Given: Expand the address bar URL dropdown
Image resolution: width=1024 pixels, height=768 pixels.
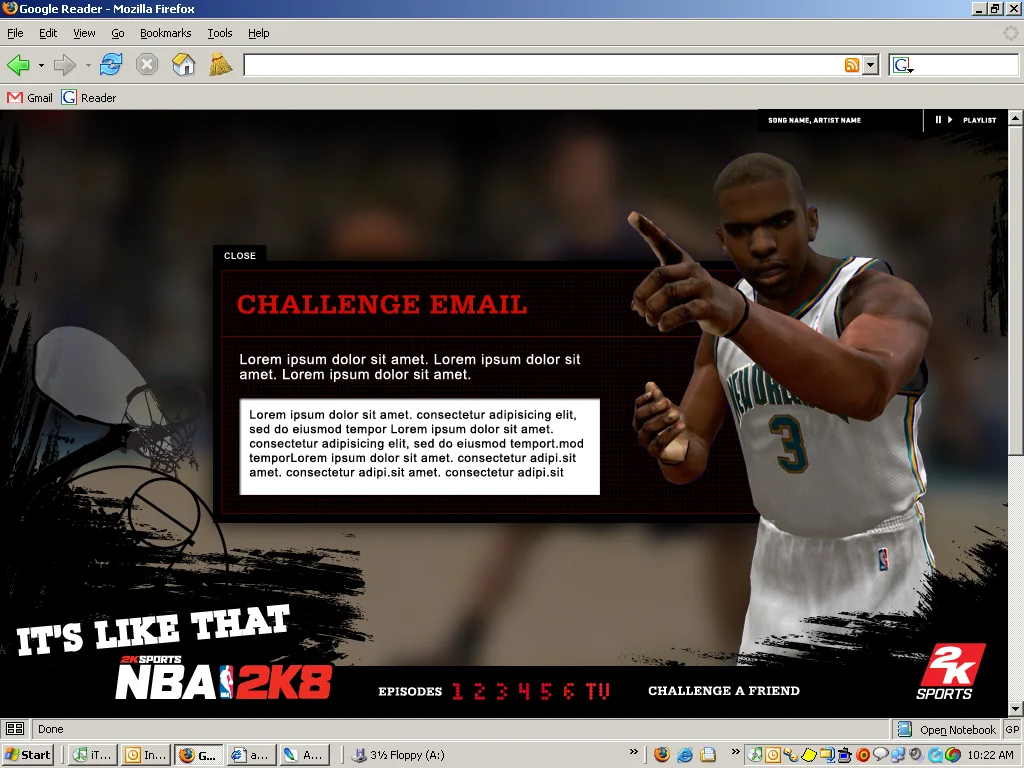Looking at the screenshot, I should pos(870,65).
